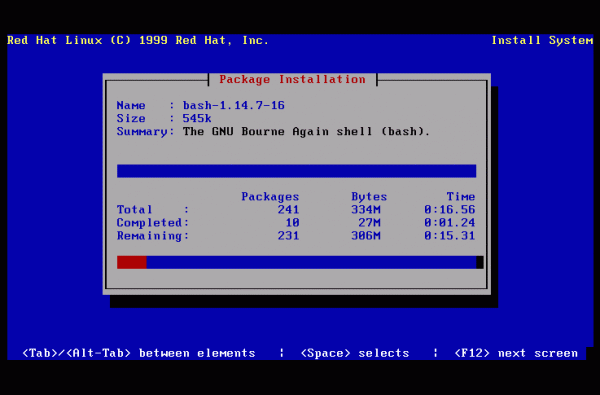Click completed packages value 10
Image resolution: width=600 pixels, height=395 pixels.
(x=292, y=222)
